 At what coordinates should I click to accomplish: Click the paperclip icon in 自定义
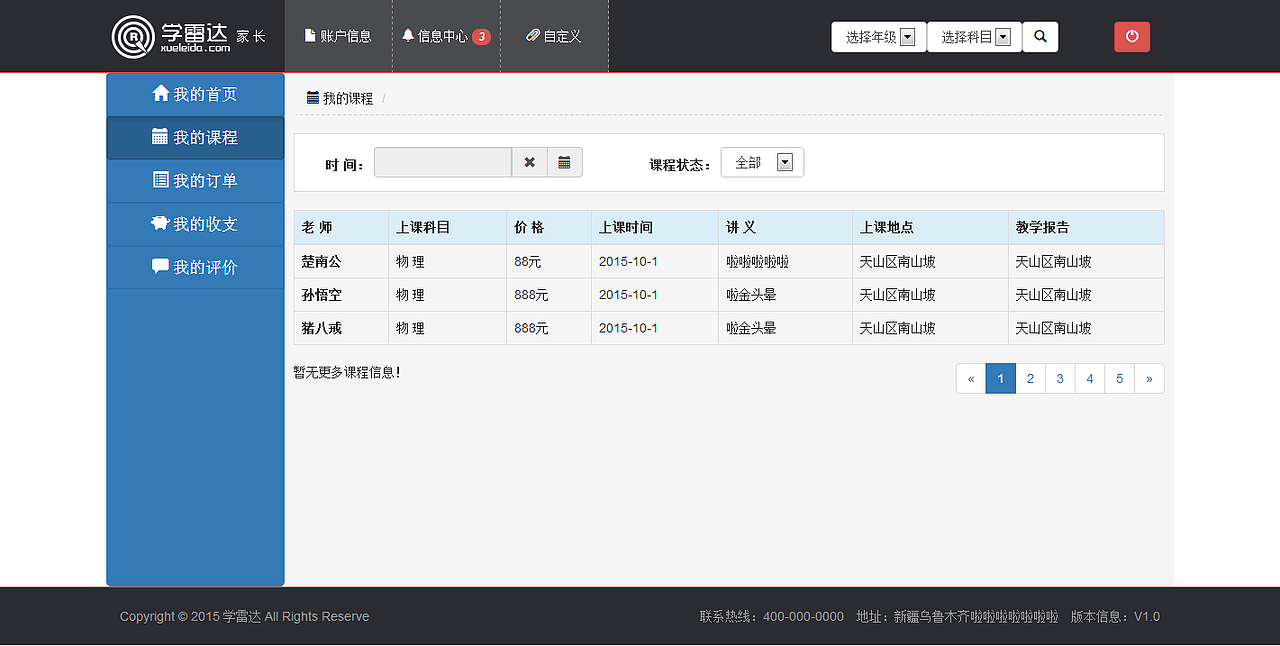click(x=532, y=35)
